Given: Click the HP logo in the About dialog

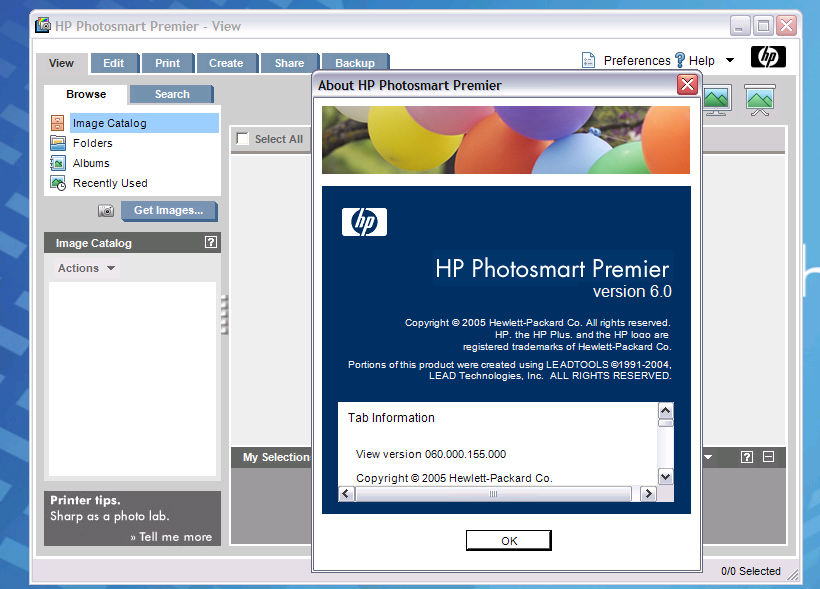Looking at the screenshot, I should coord(365,222).
